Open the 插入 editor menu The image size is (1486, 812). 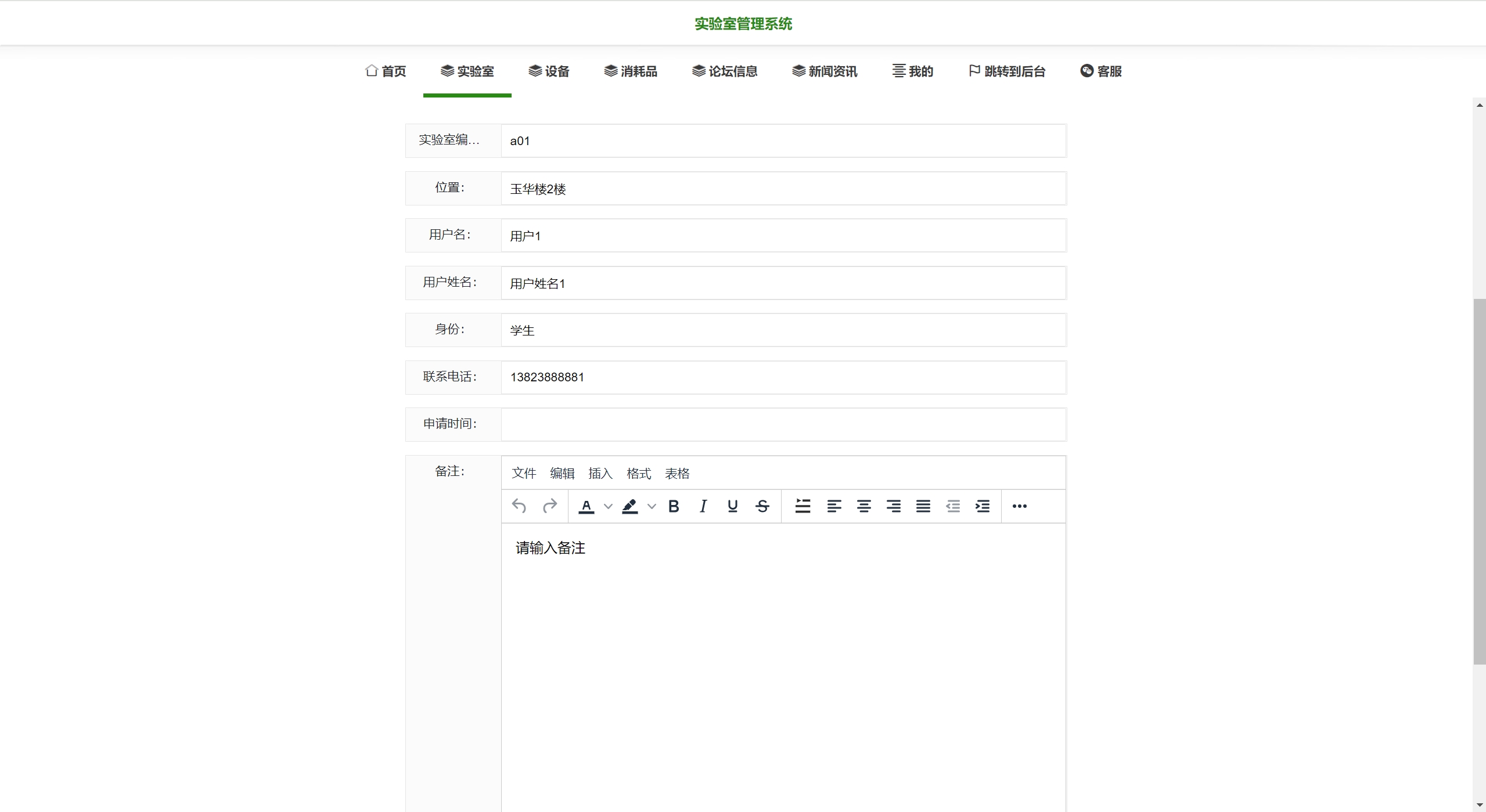600,474
